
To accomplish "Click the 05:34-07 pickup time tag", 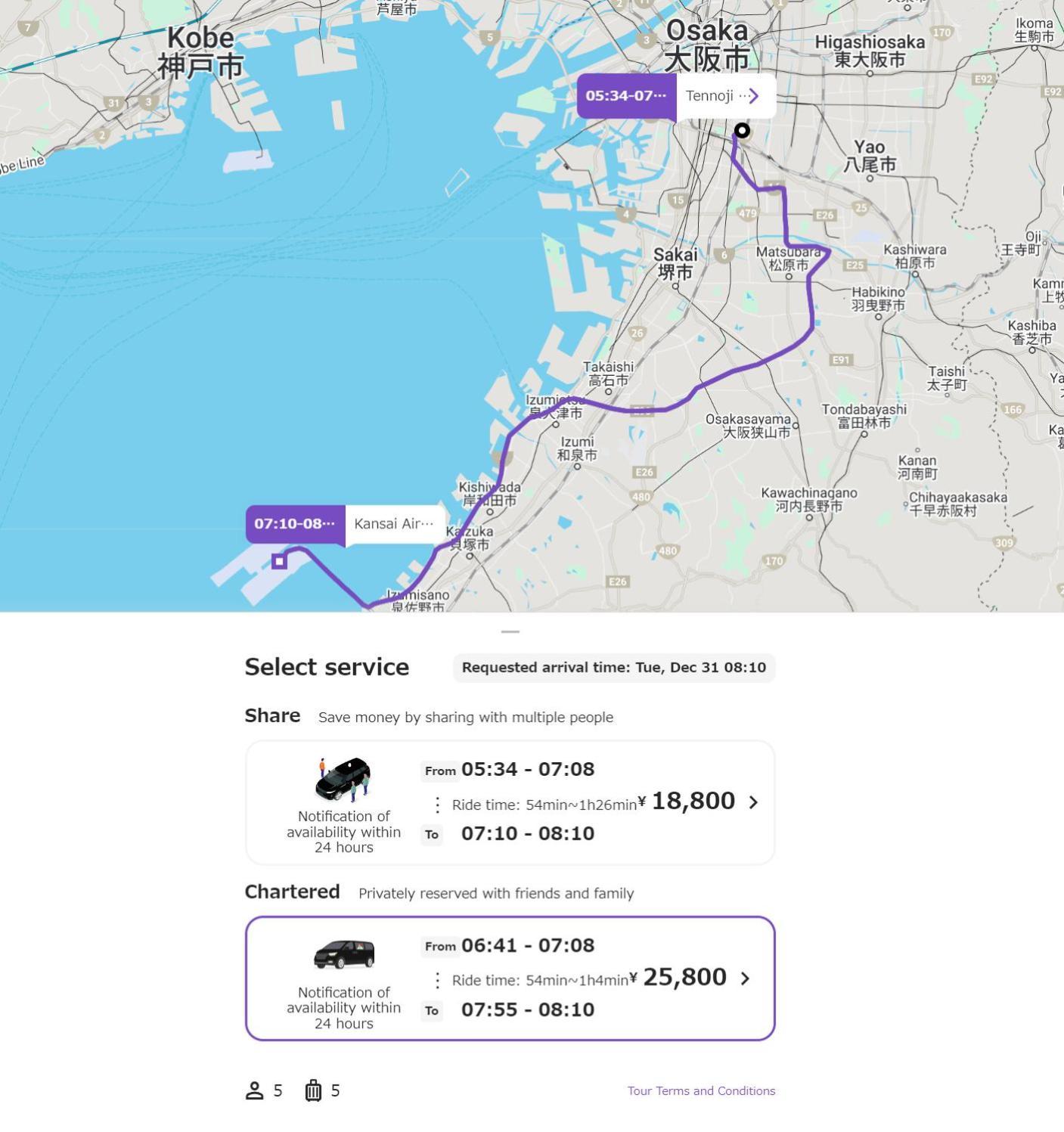I will (626, 96).
